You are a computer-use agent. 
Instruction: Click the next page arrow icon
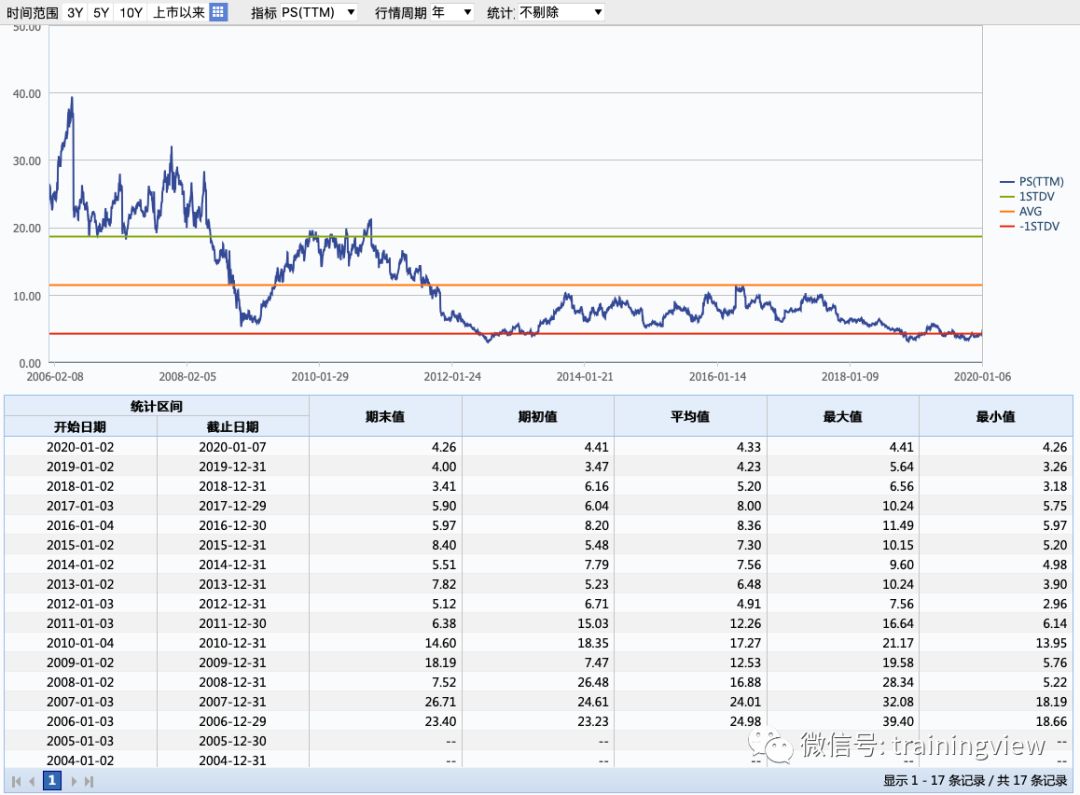point(74,780)
